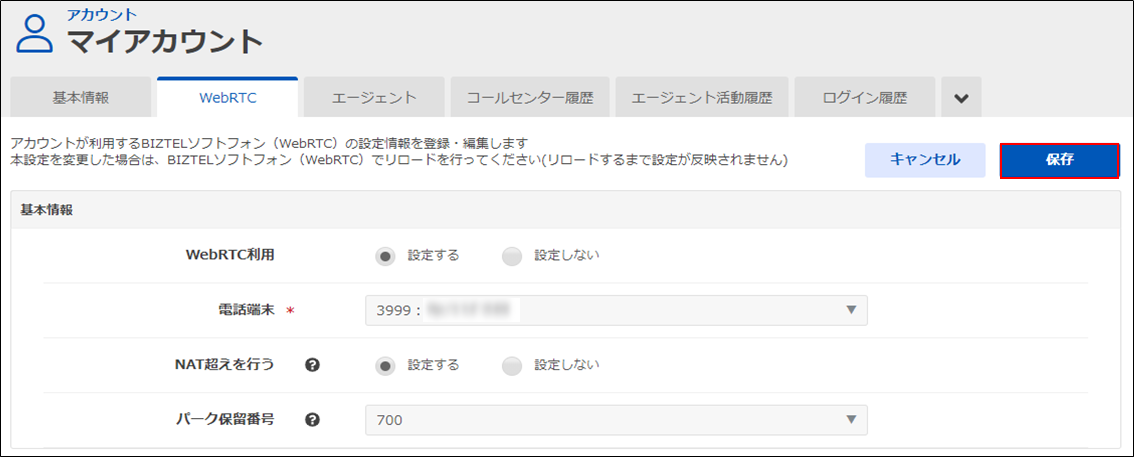Click help icon beside パーク保留番号
This screenshot has height=457, width=1134.
pyautogui.click(x=312, y=420)
